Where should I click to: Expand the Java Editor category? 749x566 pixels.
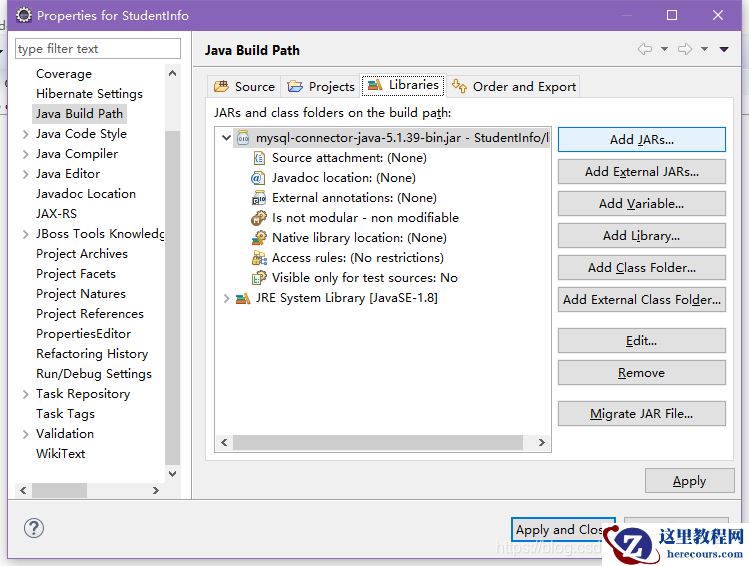coord(25,174)
